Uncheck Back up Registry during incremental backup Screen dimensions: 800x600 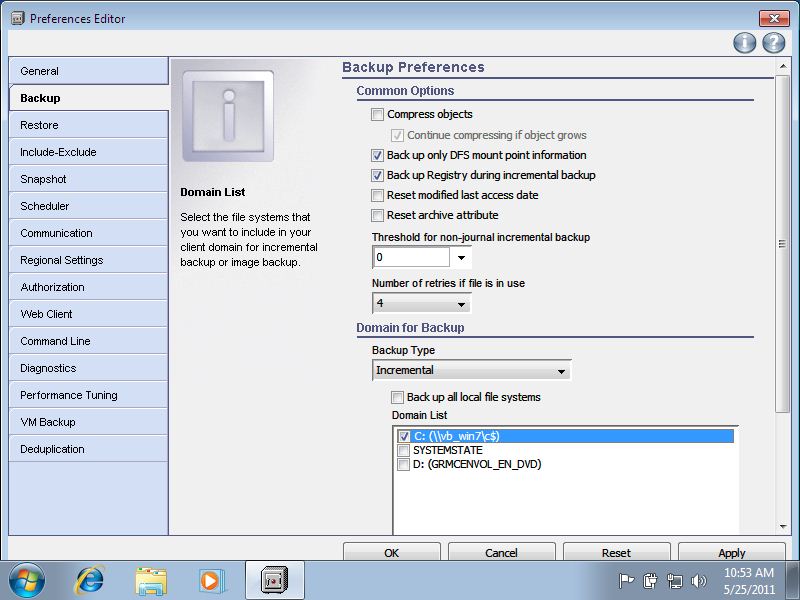point(378,176)
